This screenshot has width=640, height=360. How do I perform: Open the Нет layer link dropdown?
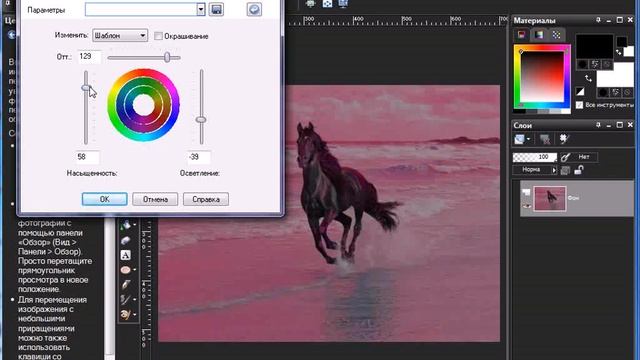pyautogui.click(x=584, y=157)
